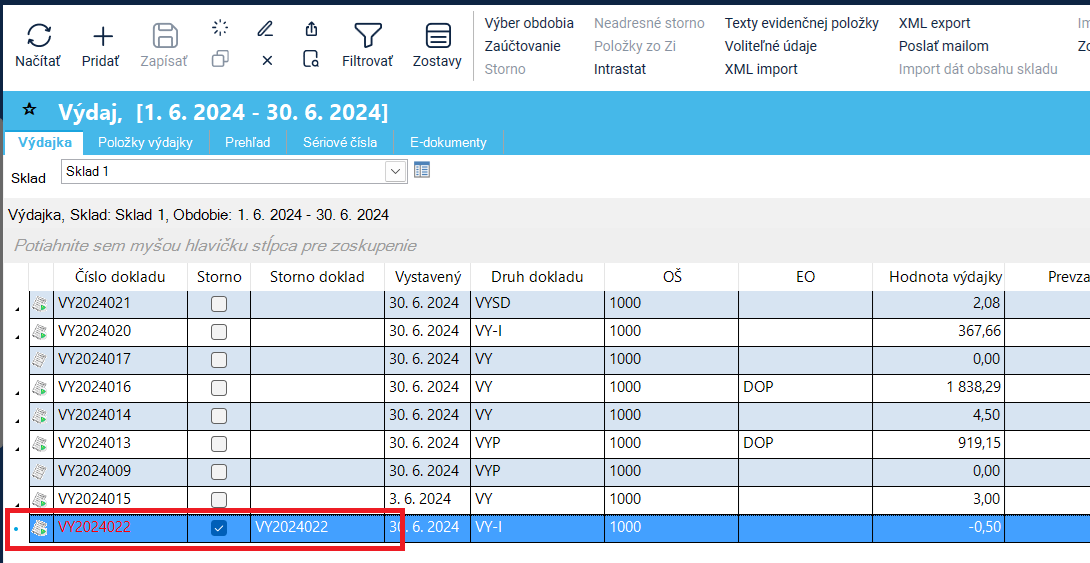Check Storno box for VY2024021
The height and width of the screenshot is (563, 1090).
218,304
